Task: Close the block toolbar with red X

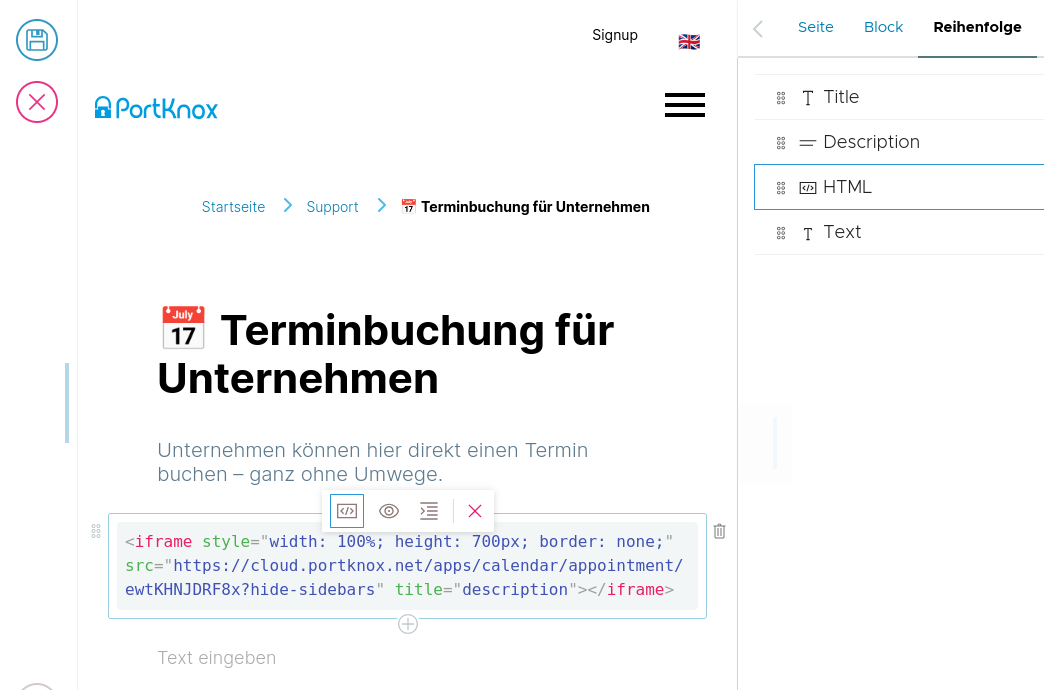Action: pos(475,511)
